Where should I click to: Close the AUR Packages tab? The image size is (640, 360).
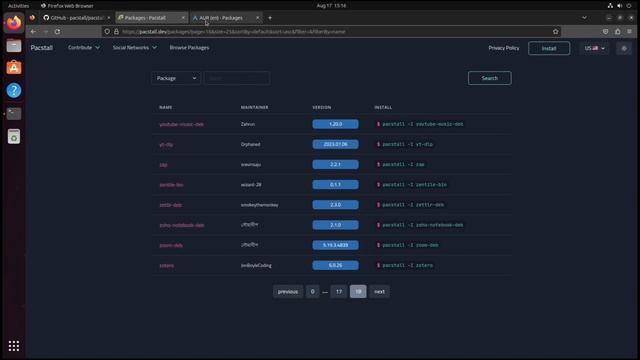pyautogui.click(x=258, y=18)
